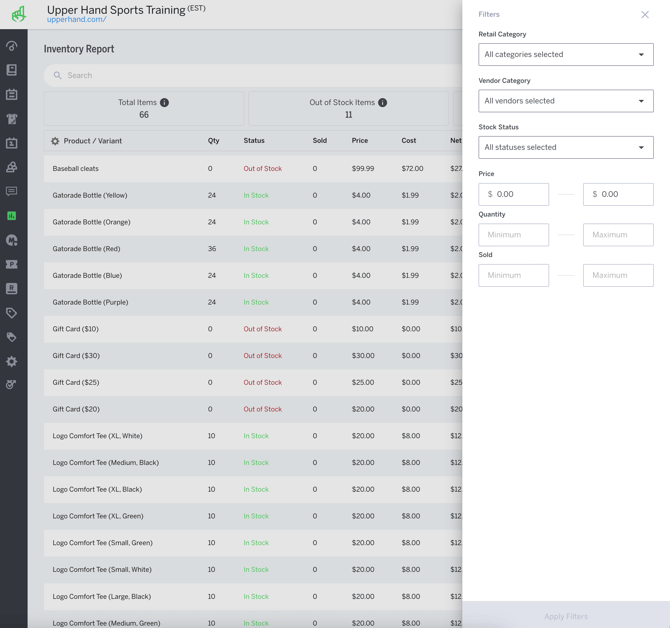Click the gear icon beside Product / Variant
Screen dimensions: 670x628
tap(55, 141)
